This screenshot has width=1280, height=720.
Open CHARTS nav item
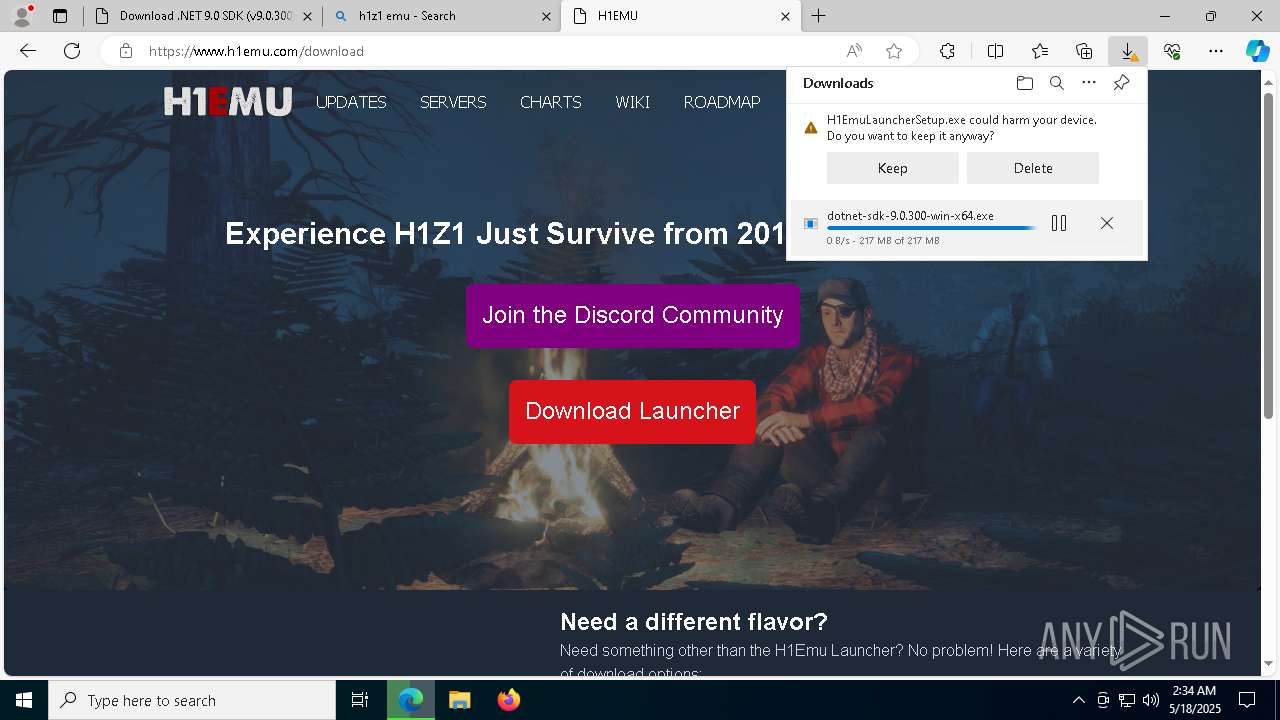[x=551, y=102]
